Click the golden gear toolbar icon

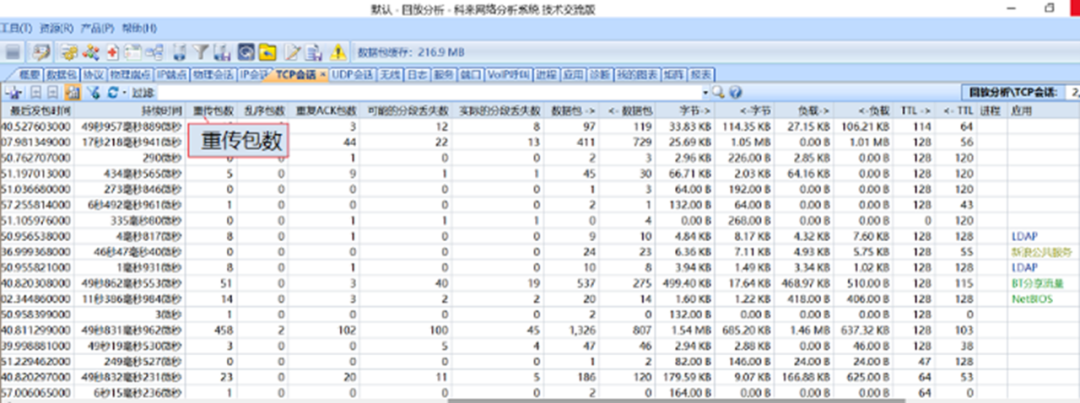coord(68,52)
